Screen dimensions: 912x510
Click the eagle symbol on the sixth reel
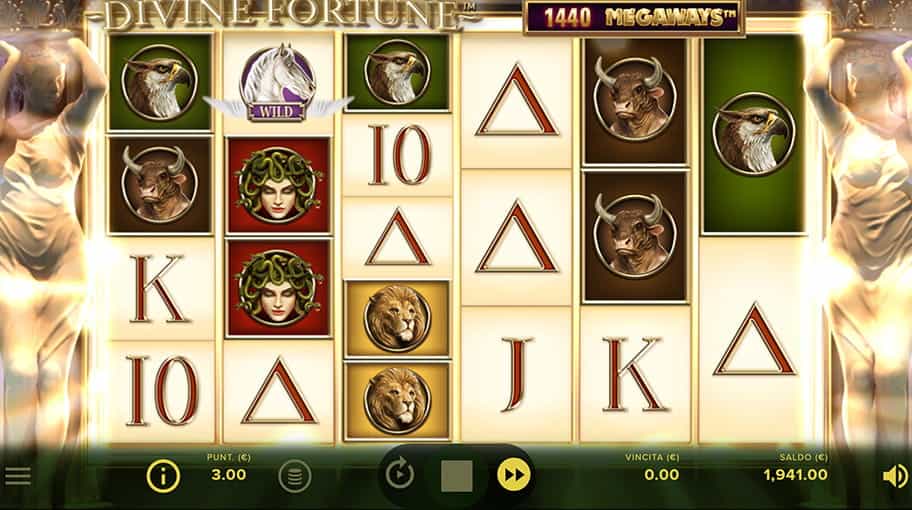(x=754, y=134)
